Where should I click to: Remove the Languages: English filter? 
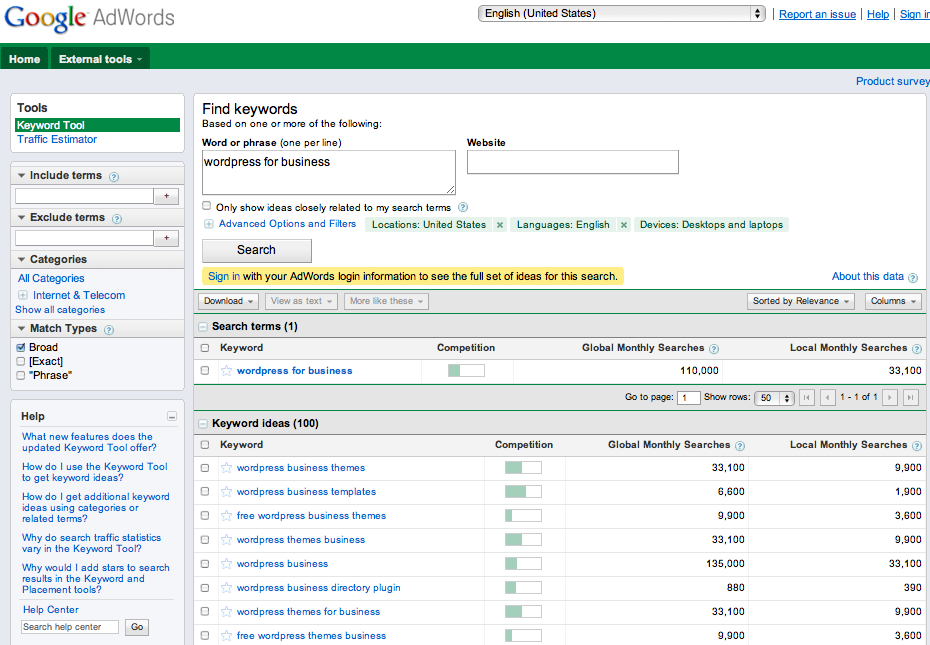point(624,225)
